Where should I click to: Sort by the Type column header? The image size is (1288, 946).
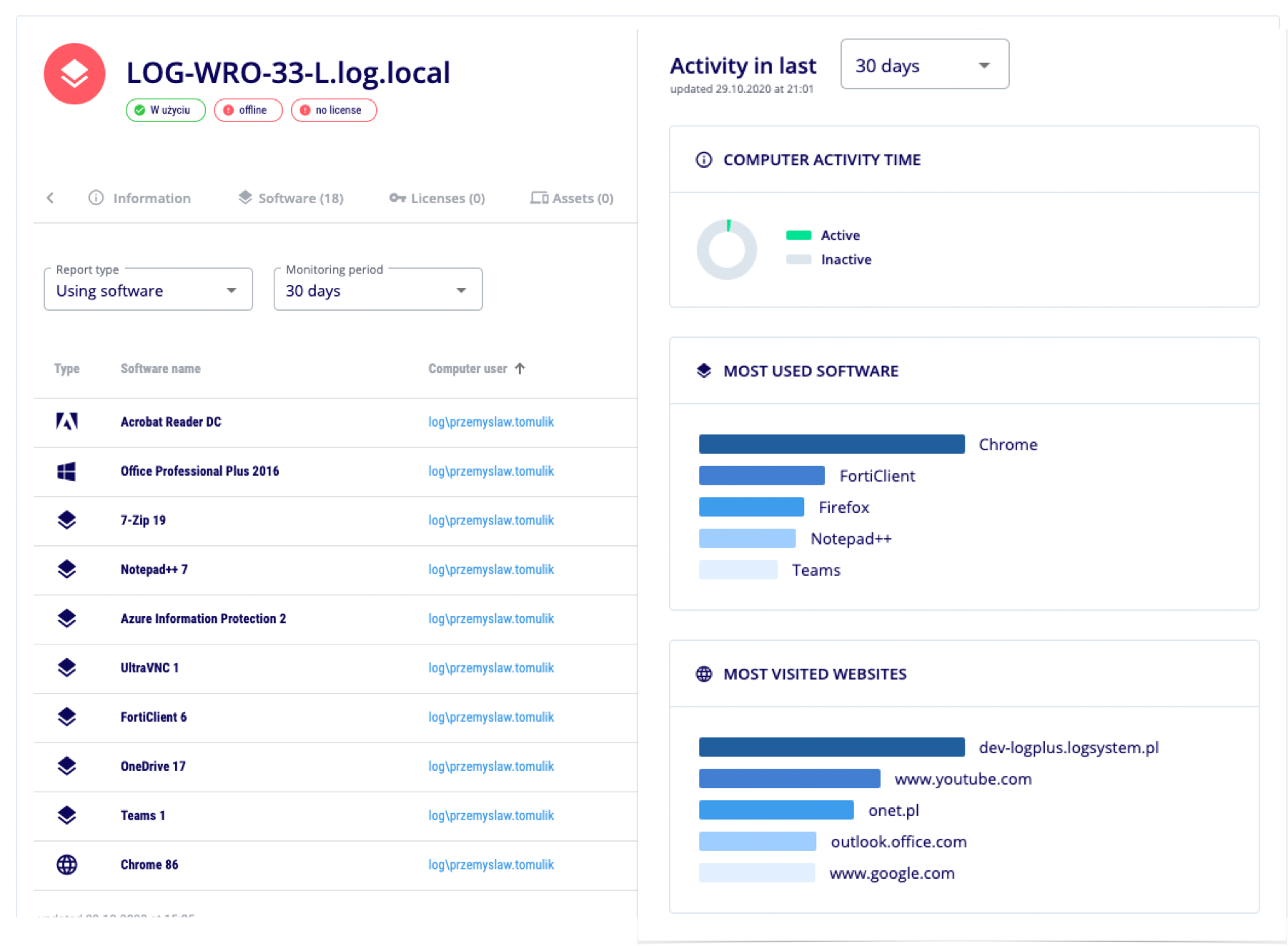click(66, 369)
